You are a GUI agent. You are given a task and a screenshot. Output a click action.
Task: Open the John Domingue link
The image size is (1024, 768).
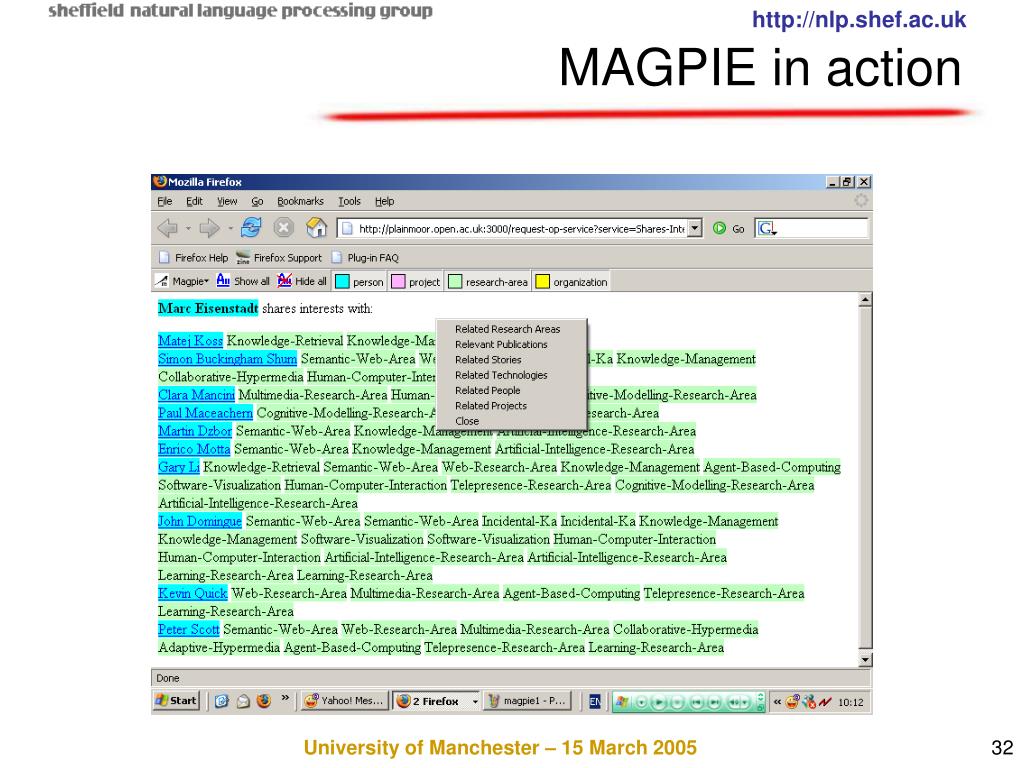pos(200,521)
